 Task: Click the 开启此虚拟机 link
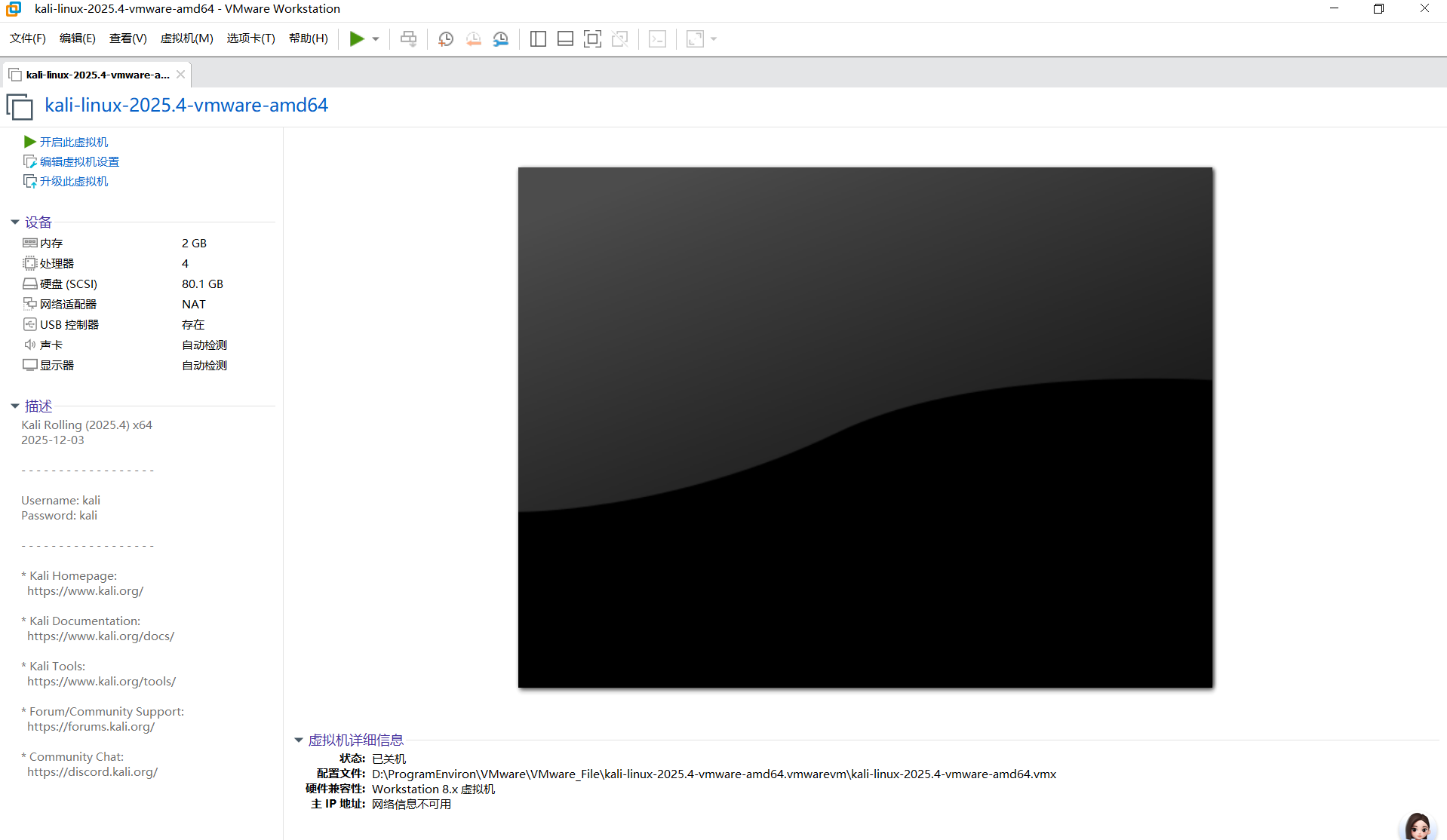74,142
